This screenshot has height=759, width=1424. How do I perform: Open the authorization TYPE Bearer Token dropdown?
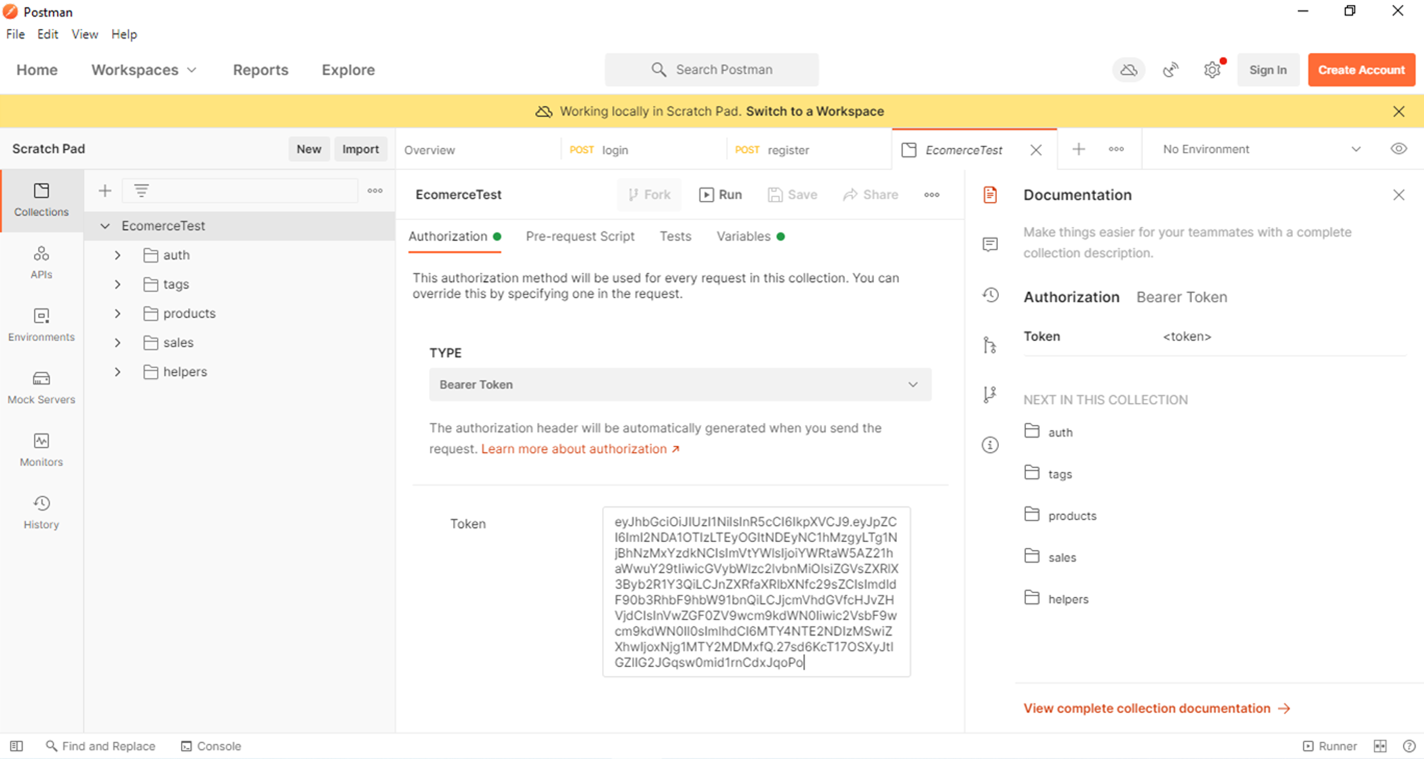[680, 385]
